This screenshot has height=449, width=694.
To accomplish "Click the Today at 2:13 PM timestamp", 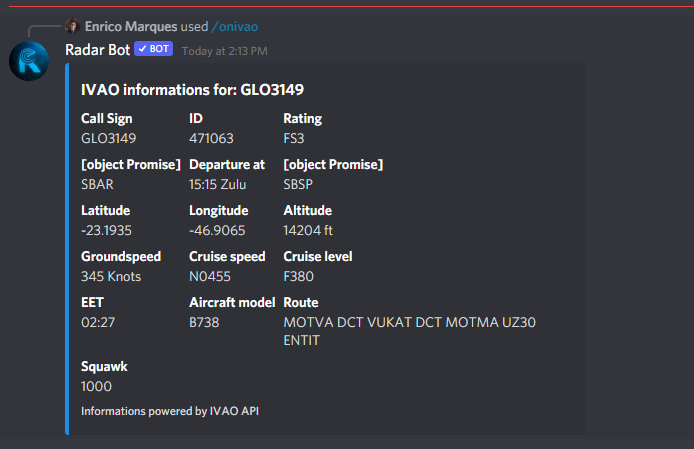I will point(224,51).
